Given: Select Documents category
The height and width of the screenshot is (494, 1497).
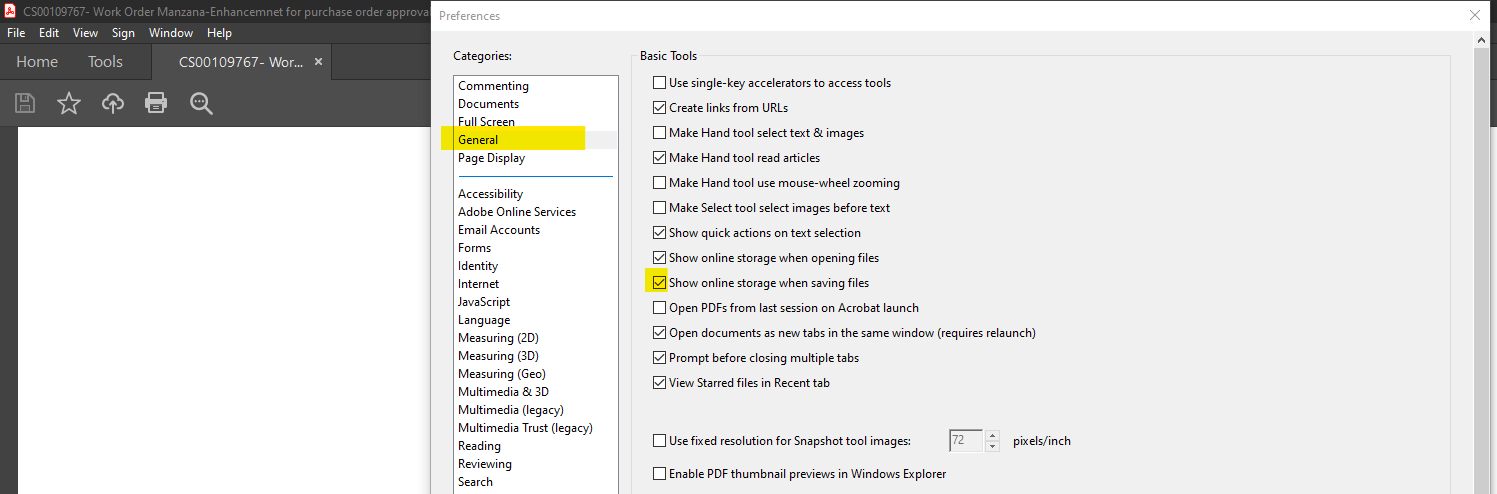Looking at the screenshot, I should click(x=488, y=104).
